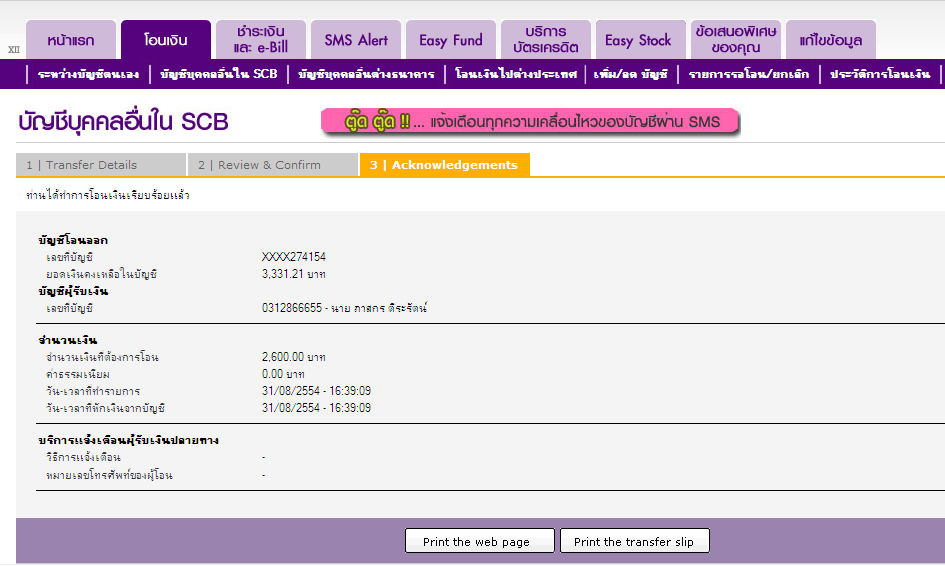Click the pink SMS alert promotional banner
The image size is (945, 566).
pos(530,122)
